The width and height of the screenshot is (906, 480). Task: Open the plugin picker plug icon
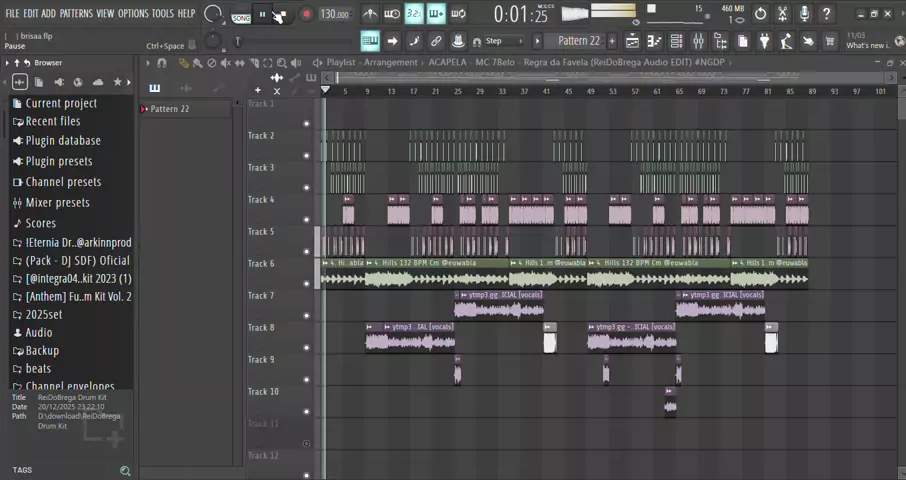(764, 41)
